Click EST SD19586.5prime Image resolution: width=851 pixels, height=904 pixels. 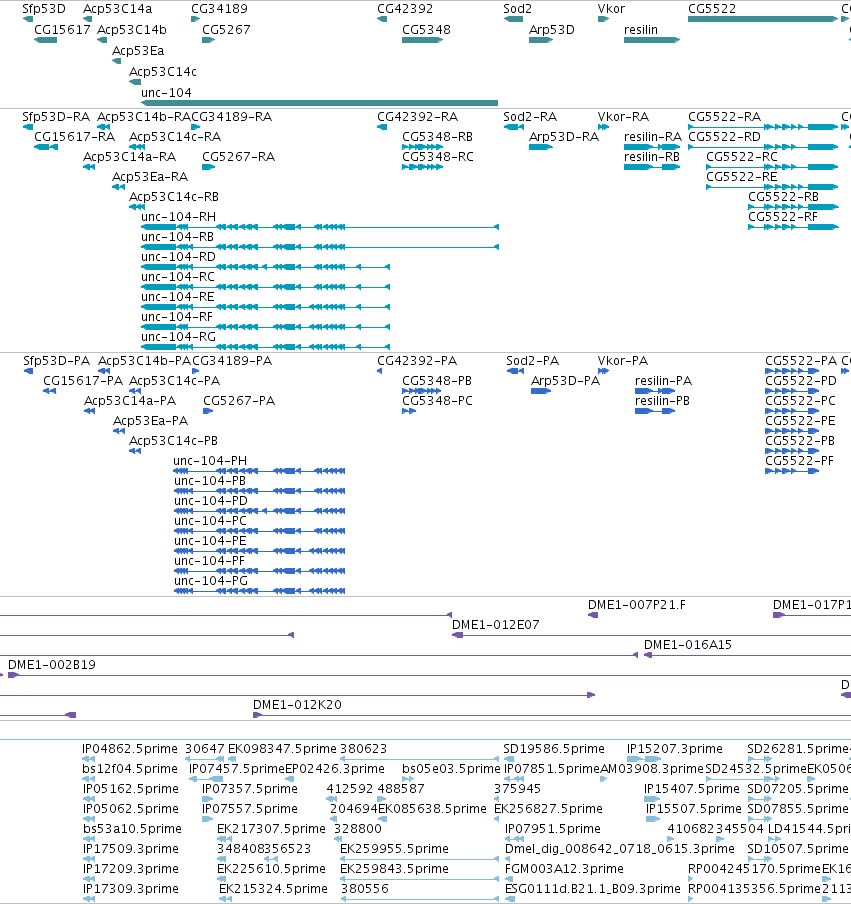coord(553,749)
